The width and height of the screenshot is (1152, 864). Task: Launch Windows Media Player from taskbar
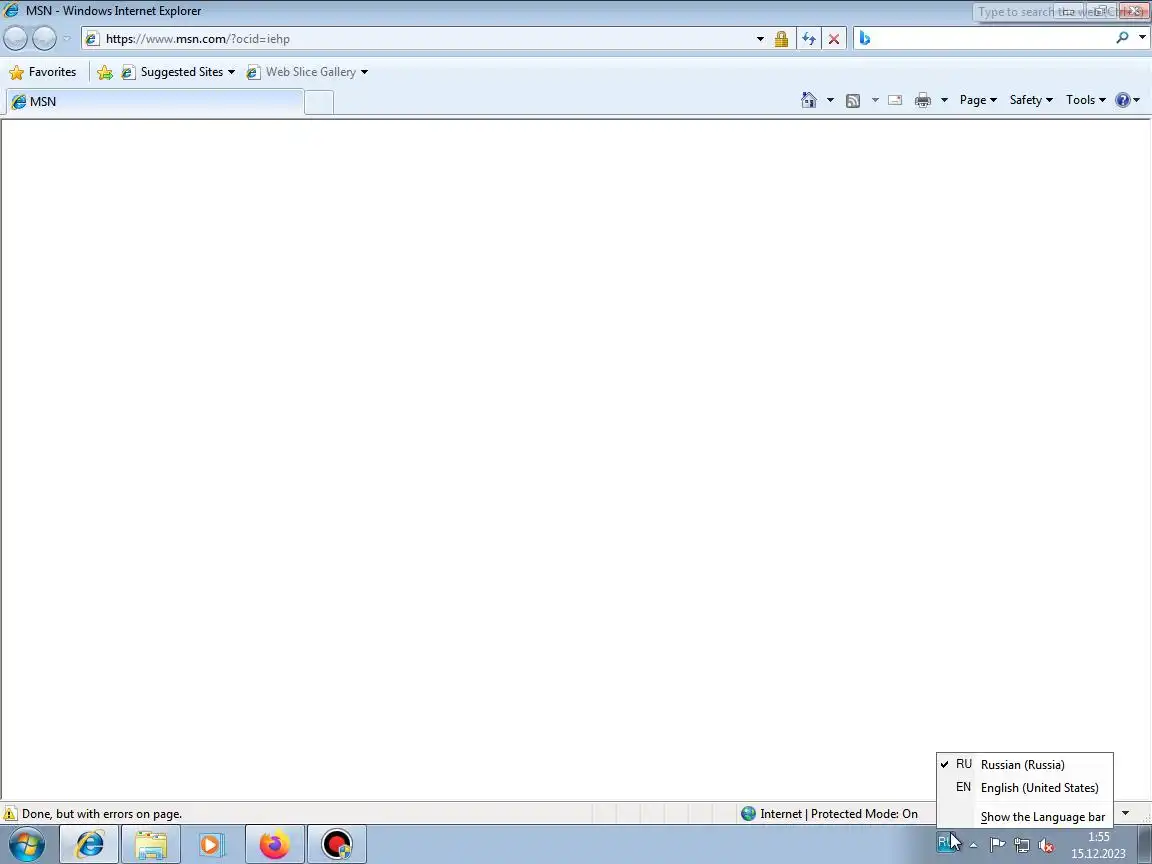tap(211, 845)
